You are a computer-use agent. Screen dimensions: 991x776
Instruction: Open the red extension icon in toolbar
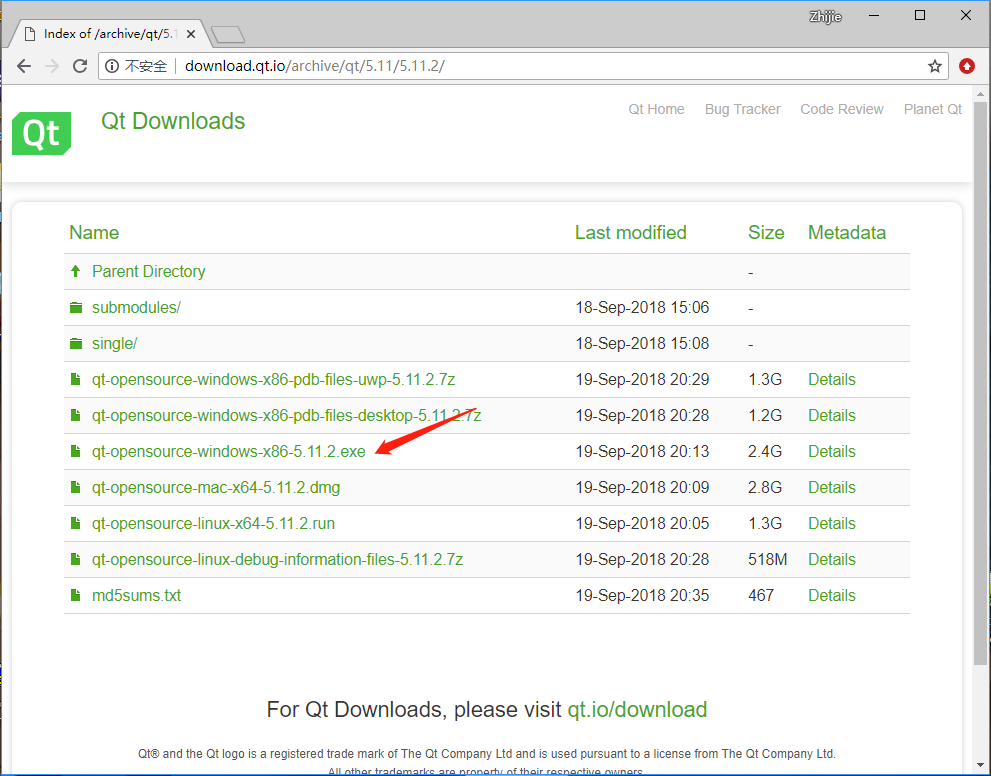click(966, 66)
